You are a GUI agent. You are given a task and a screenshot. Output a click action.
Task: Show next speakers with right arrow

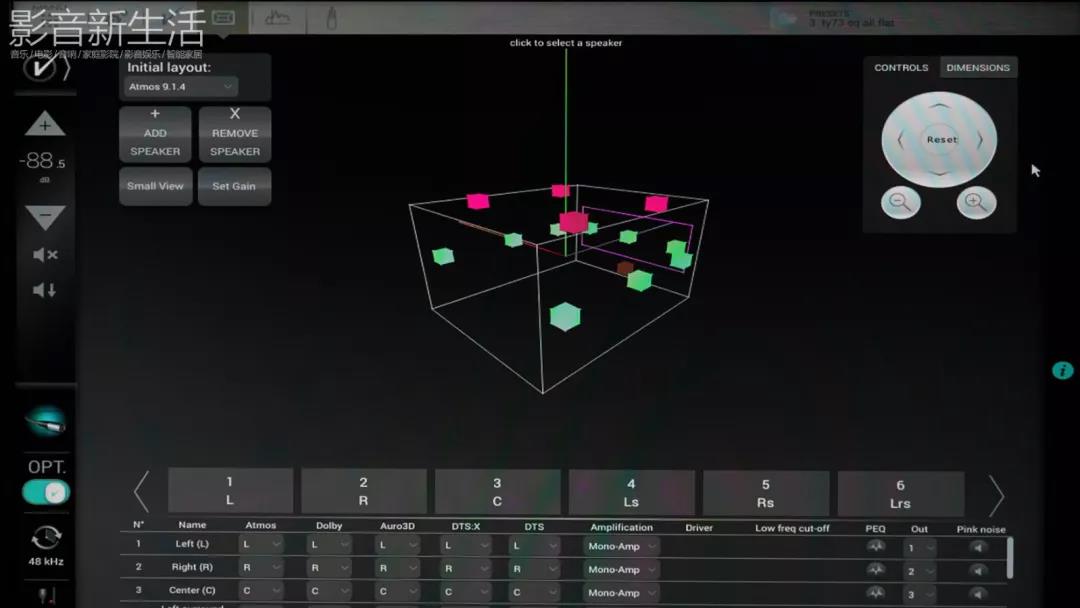click(x=997, y=495)
